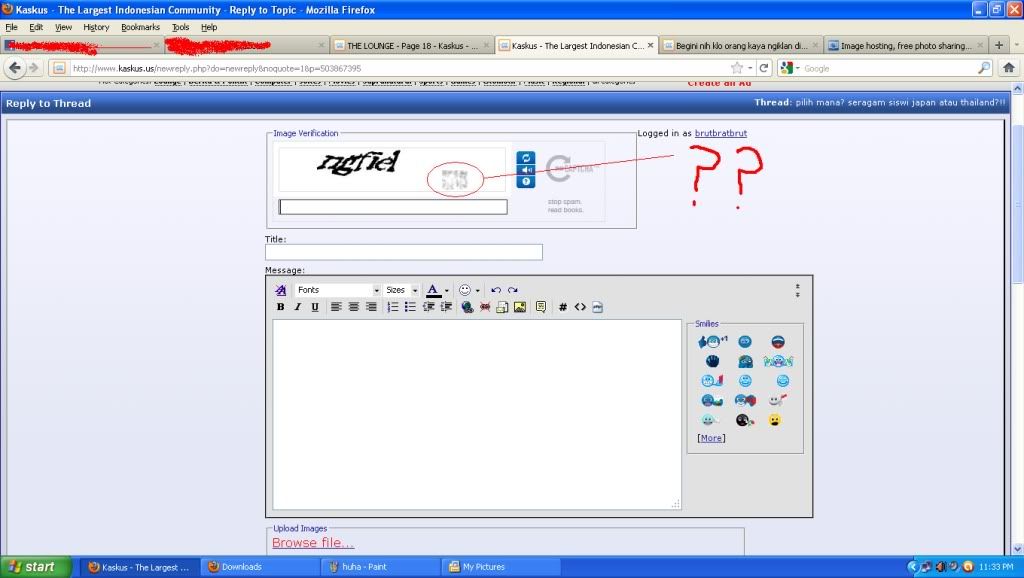Insert email link icon in editor
1024x578 pixels.
[x=502, y=307]
